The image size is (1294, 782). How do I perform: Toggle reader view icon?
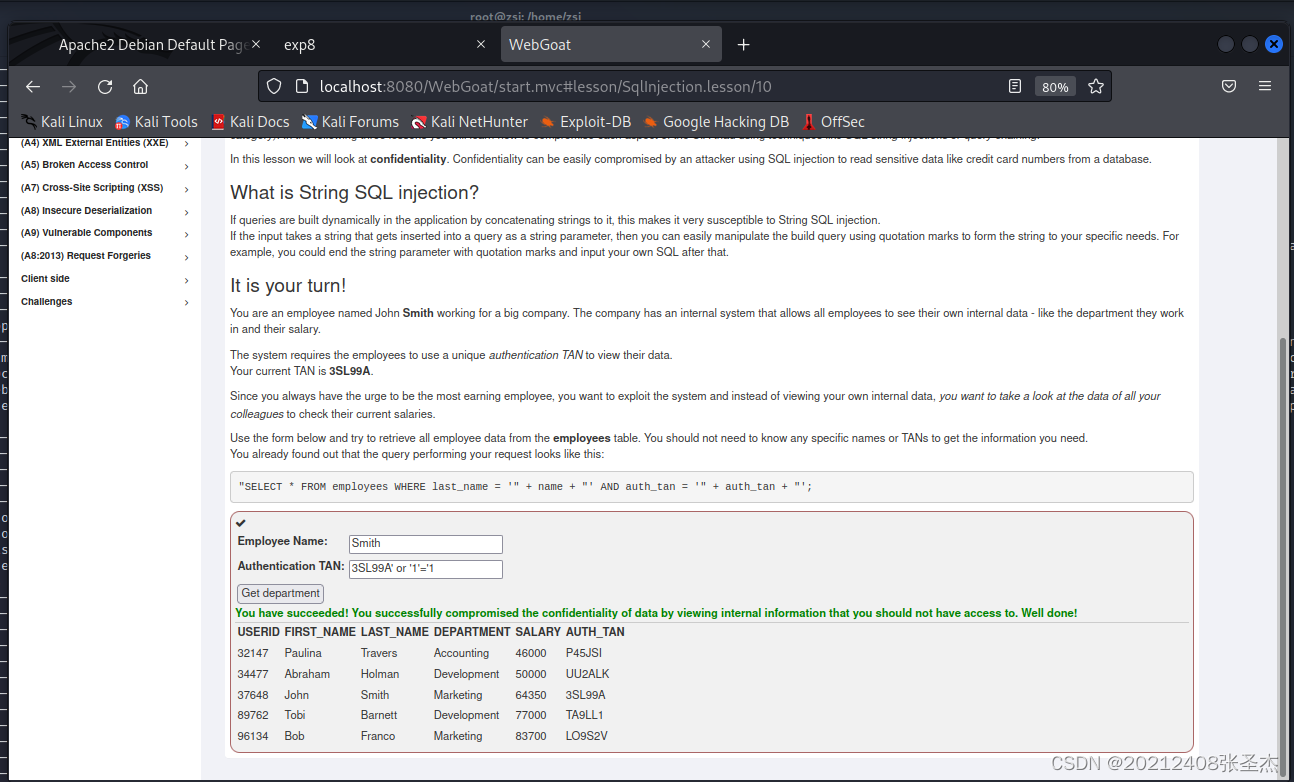pyautogui.click(x=1015, y=87)
